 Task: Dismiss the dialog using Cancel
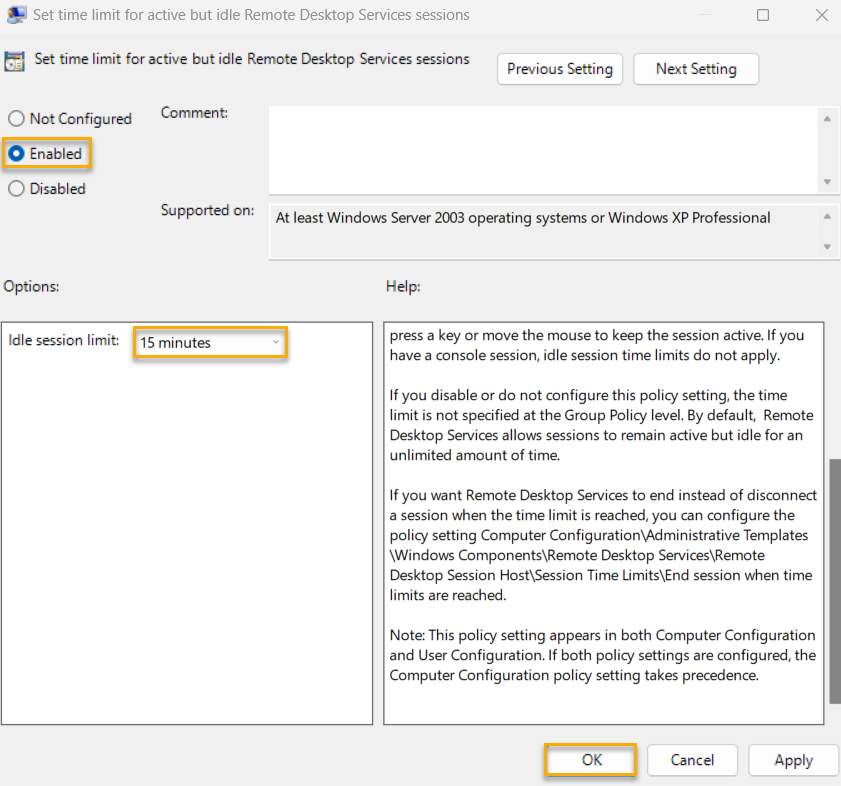coord(692,760)
